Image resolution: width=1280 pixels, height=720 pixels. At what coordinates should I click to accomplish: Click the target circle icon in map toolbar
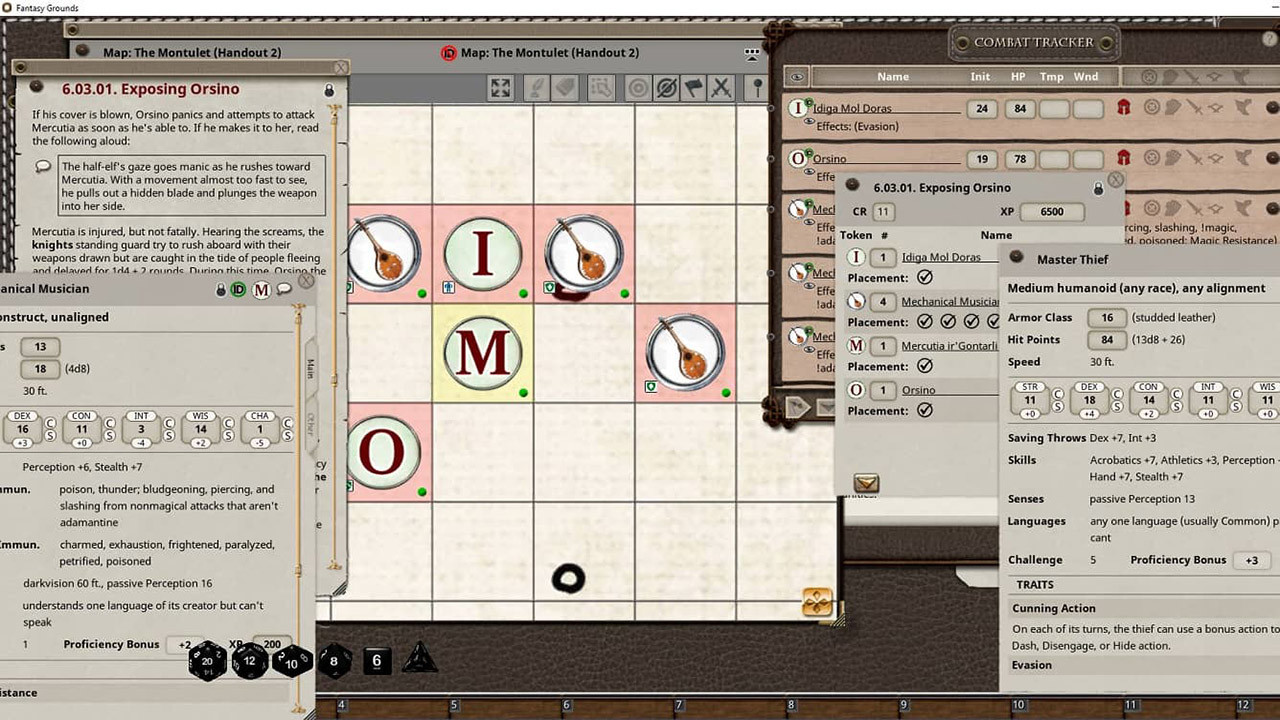click(x=638, y=88)
